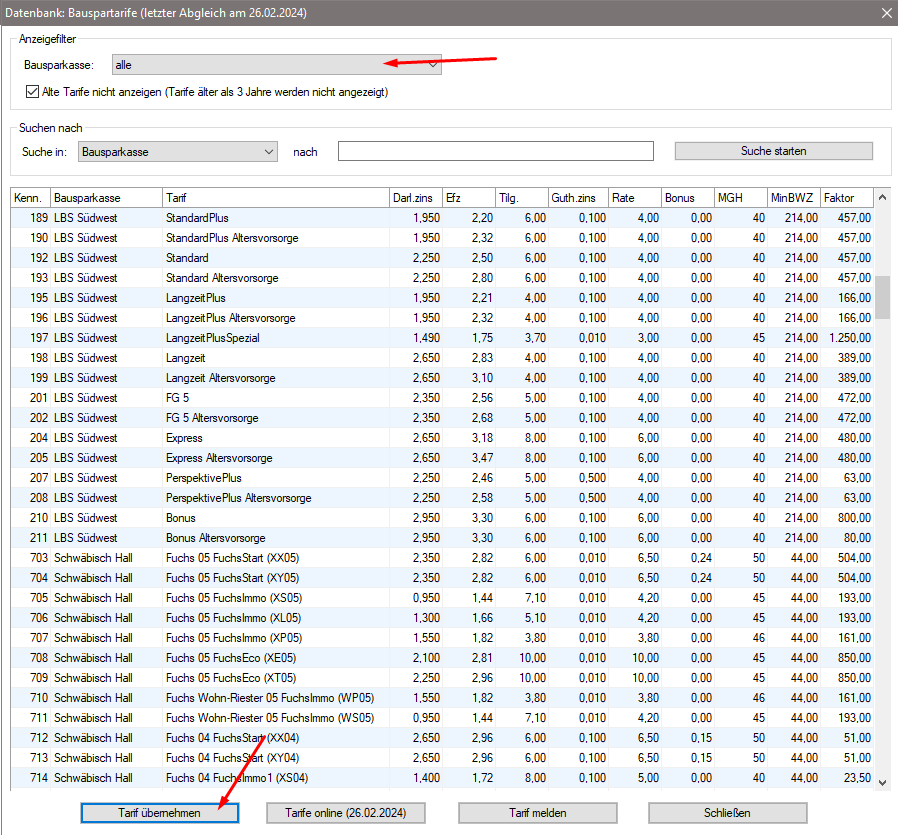
Task: Click Kenn. number 195
Action: (39, 298)
